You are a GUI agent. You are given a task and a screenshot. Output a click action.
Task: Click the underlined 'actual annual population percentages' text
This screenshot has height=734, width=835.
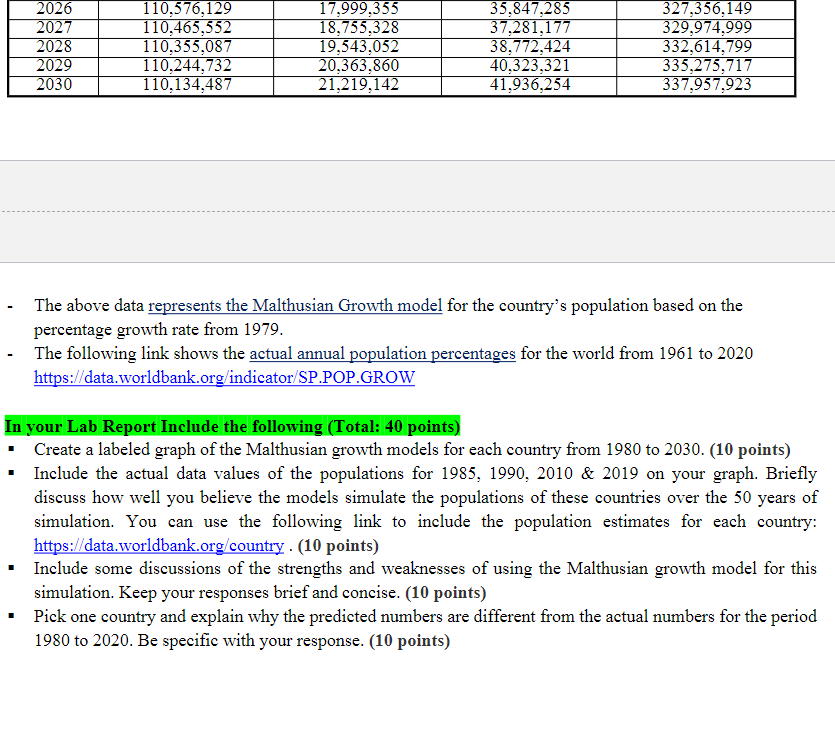pyautogui.click(x=382, y=353)
